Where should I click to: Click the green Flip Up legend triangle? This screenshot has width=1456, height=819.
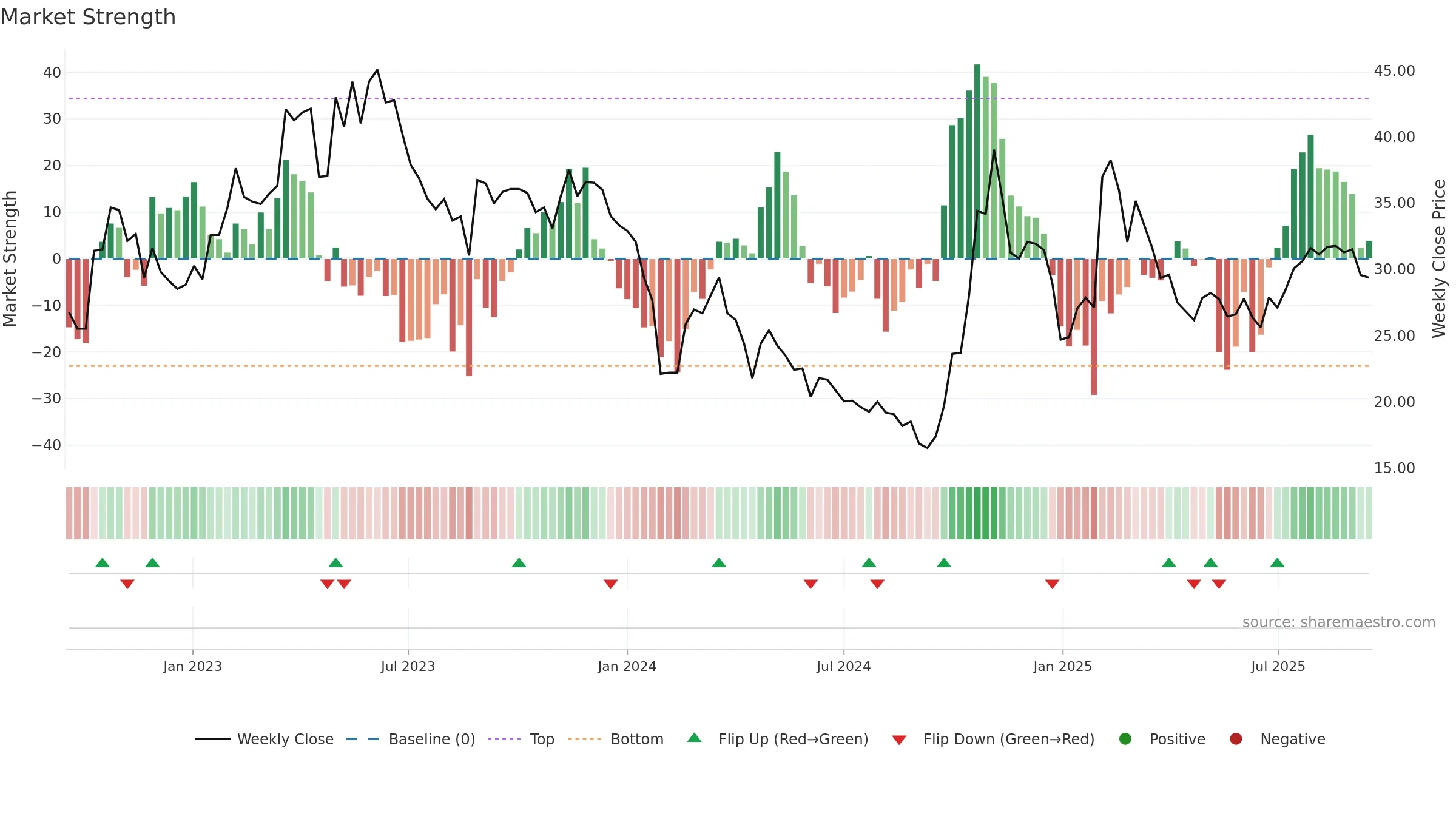(x=695, y=738)
